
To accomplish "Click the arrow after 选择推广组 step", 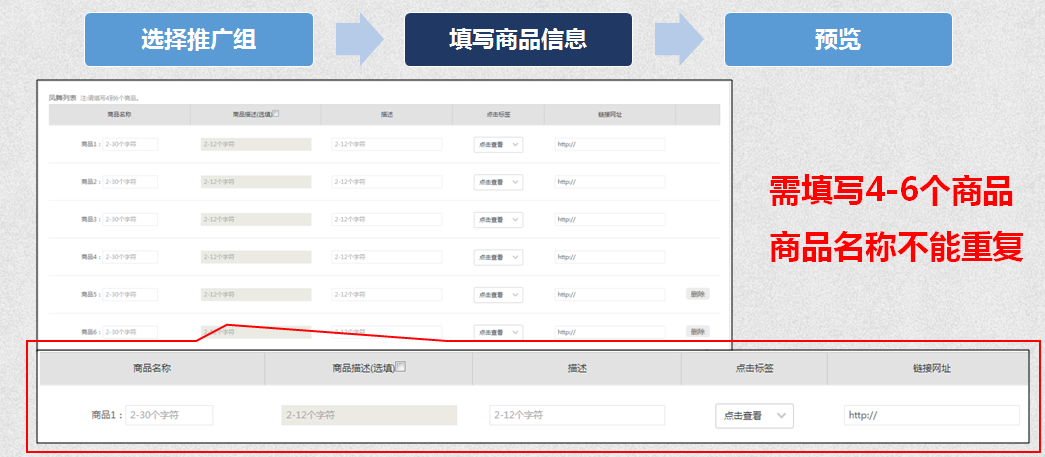I will (x=359, y=40).
